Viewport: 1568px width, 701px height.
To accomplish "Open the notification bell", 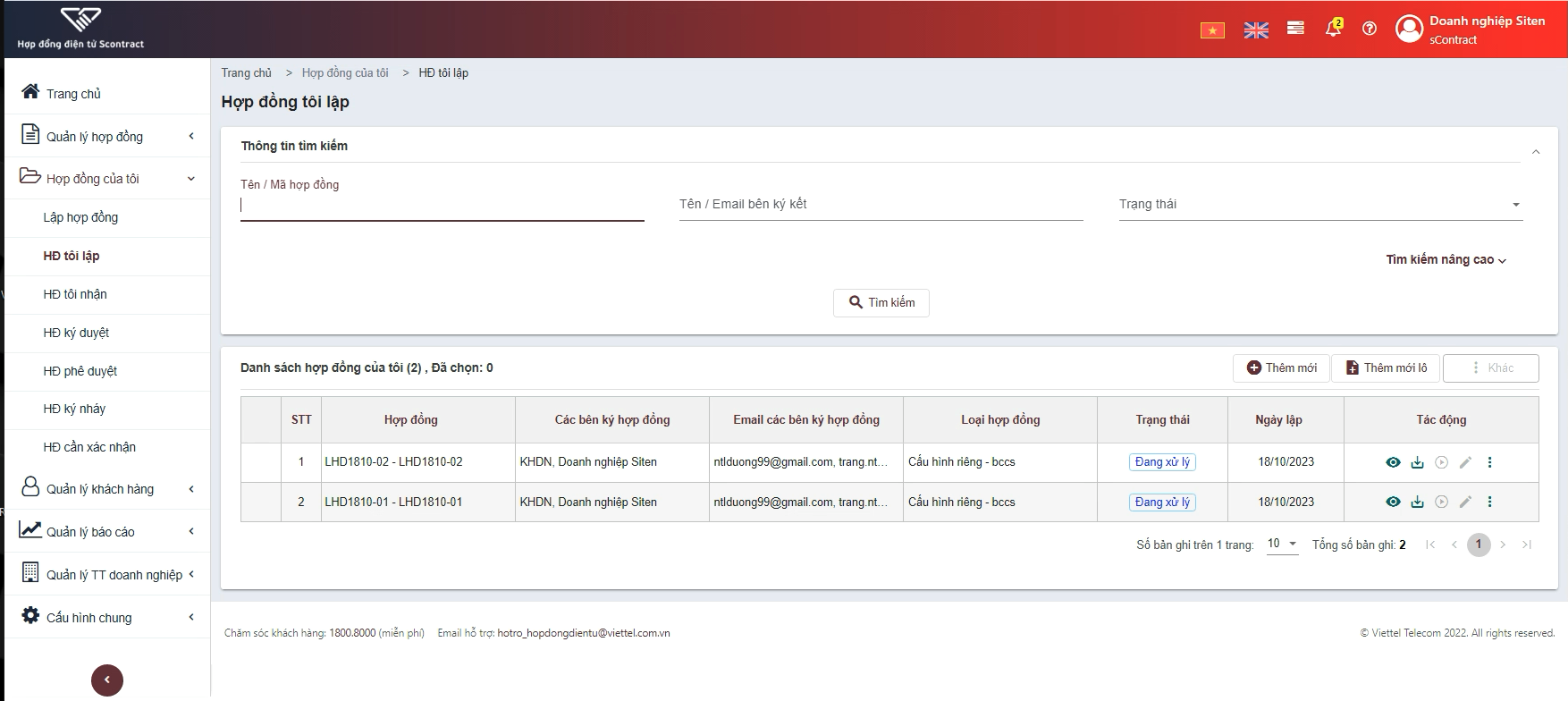I will click(1333, 28).
